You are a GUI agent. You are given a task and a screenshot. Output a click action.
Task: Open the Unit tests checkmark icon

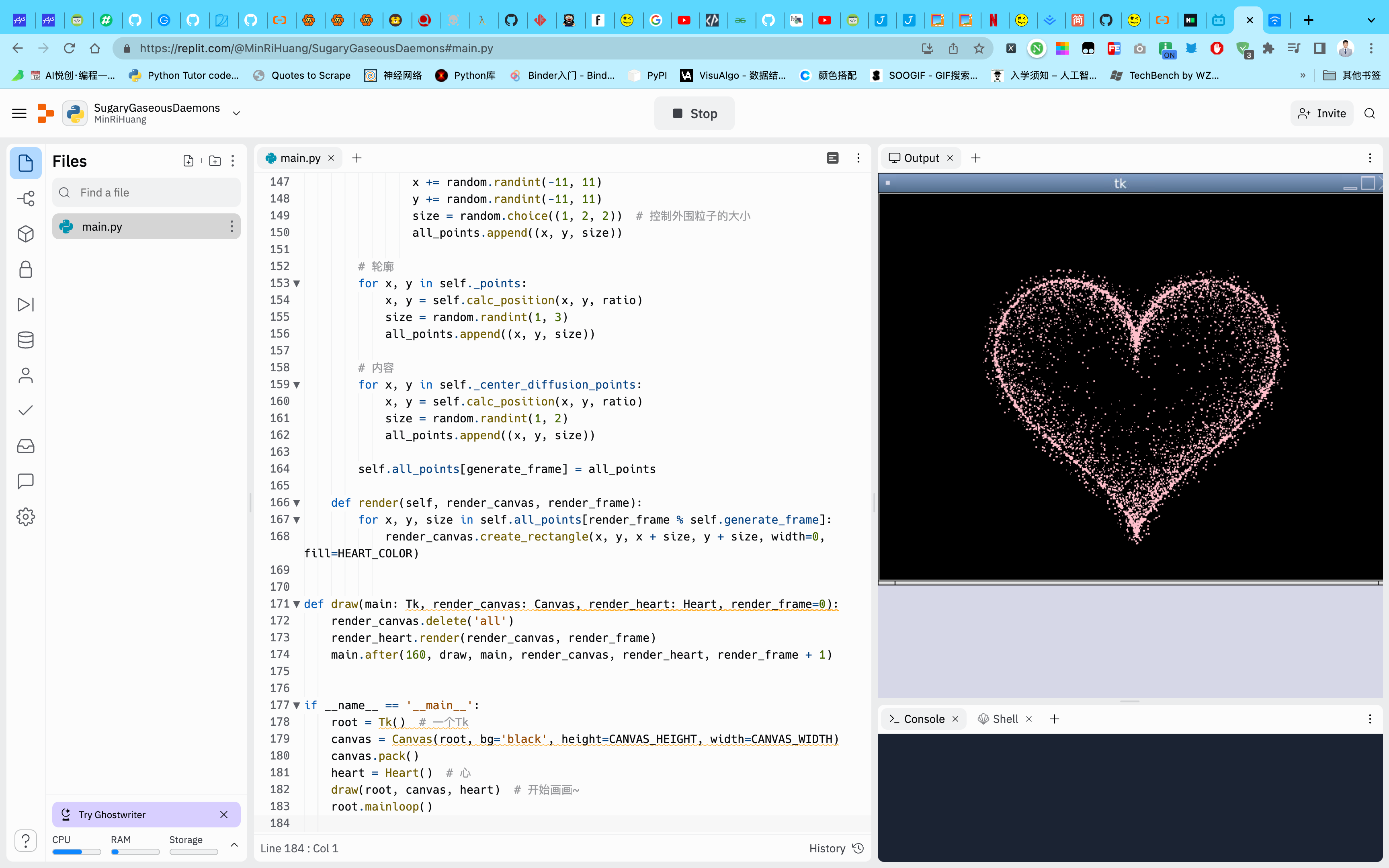[x=25, y=410]
